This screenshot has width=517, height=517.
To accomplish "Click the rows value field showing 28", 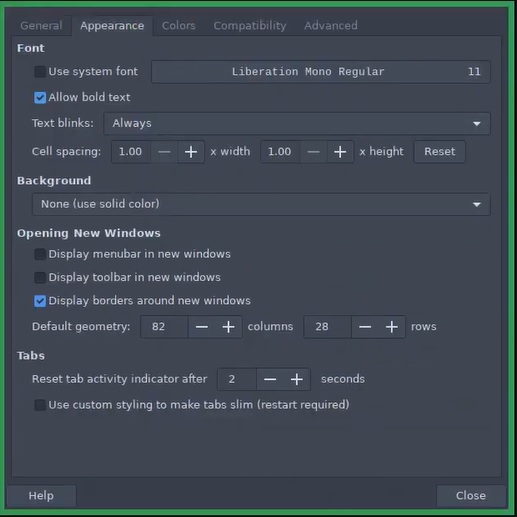I will pos(328,327).
